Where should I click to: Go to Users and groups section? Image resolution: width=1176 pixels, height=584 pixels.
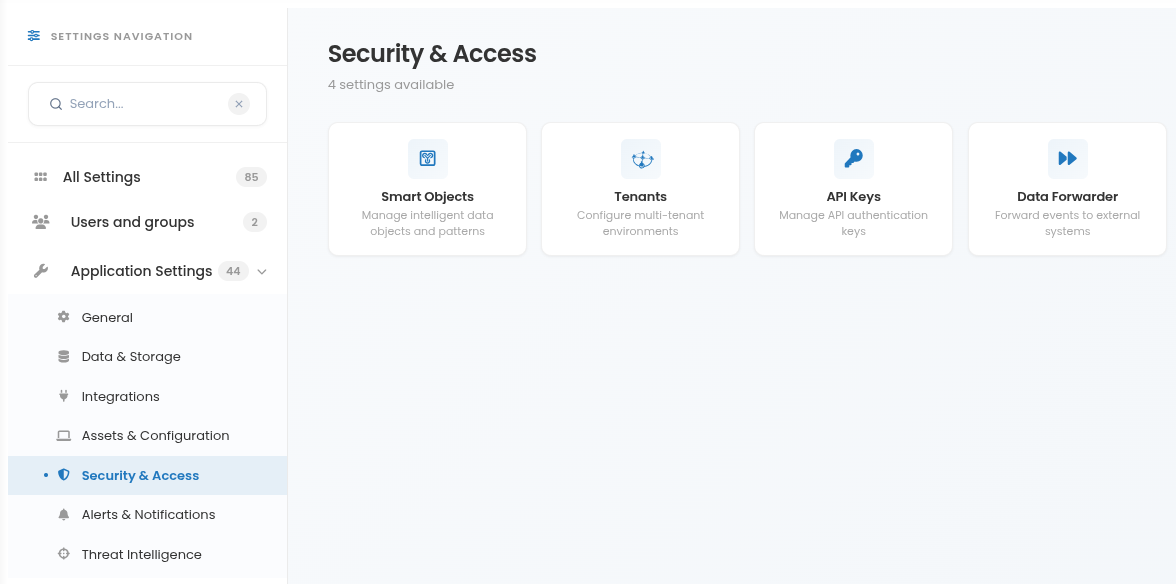click(148, 222)
